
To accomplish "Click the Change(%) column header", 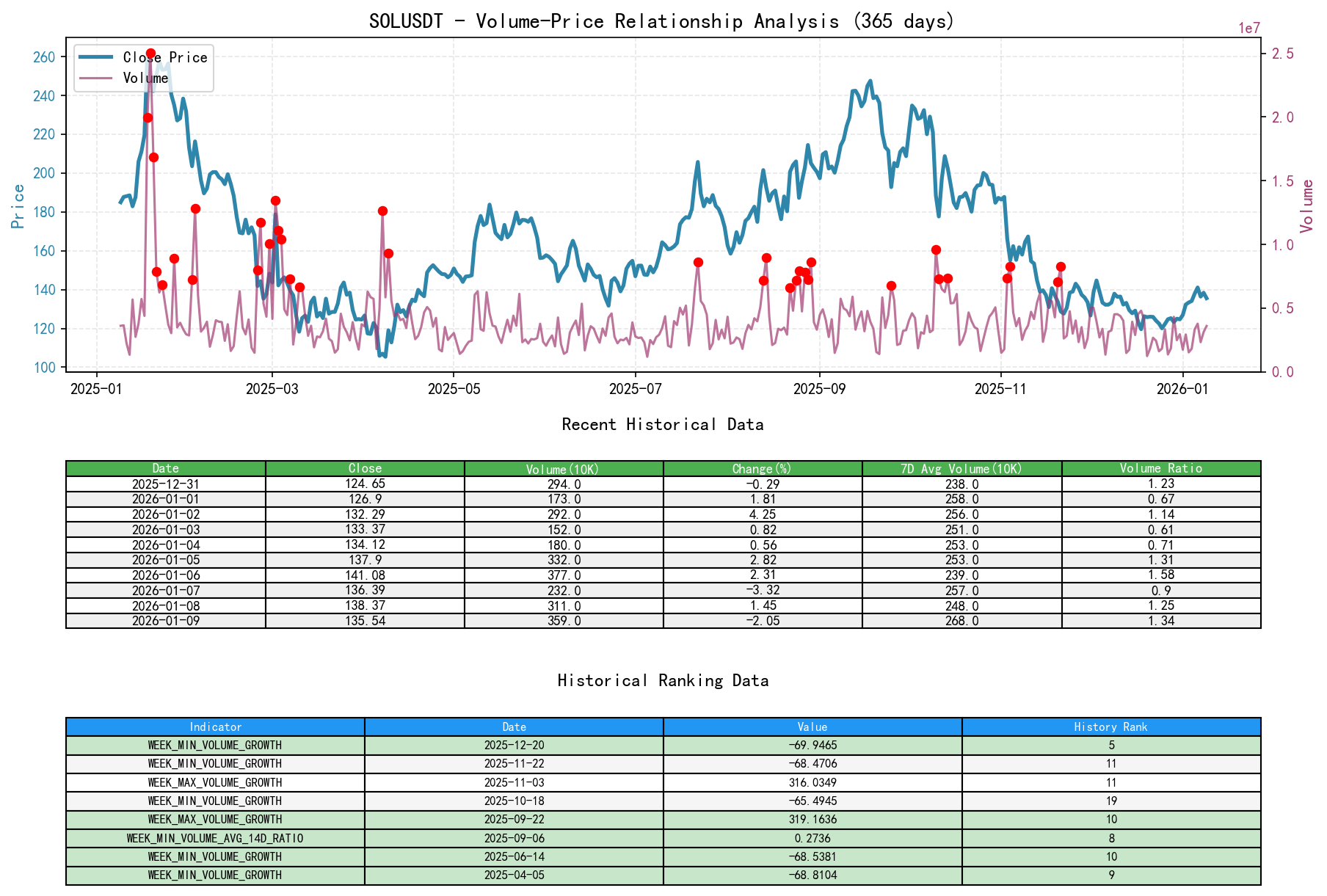I will pos(763,468).
